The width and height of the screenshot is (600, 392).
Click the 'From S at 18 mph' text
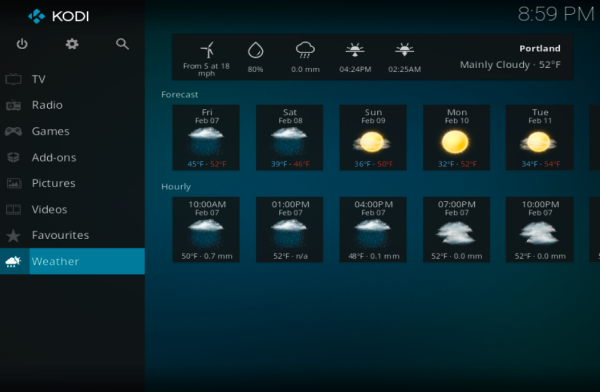(206, 70)
